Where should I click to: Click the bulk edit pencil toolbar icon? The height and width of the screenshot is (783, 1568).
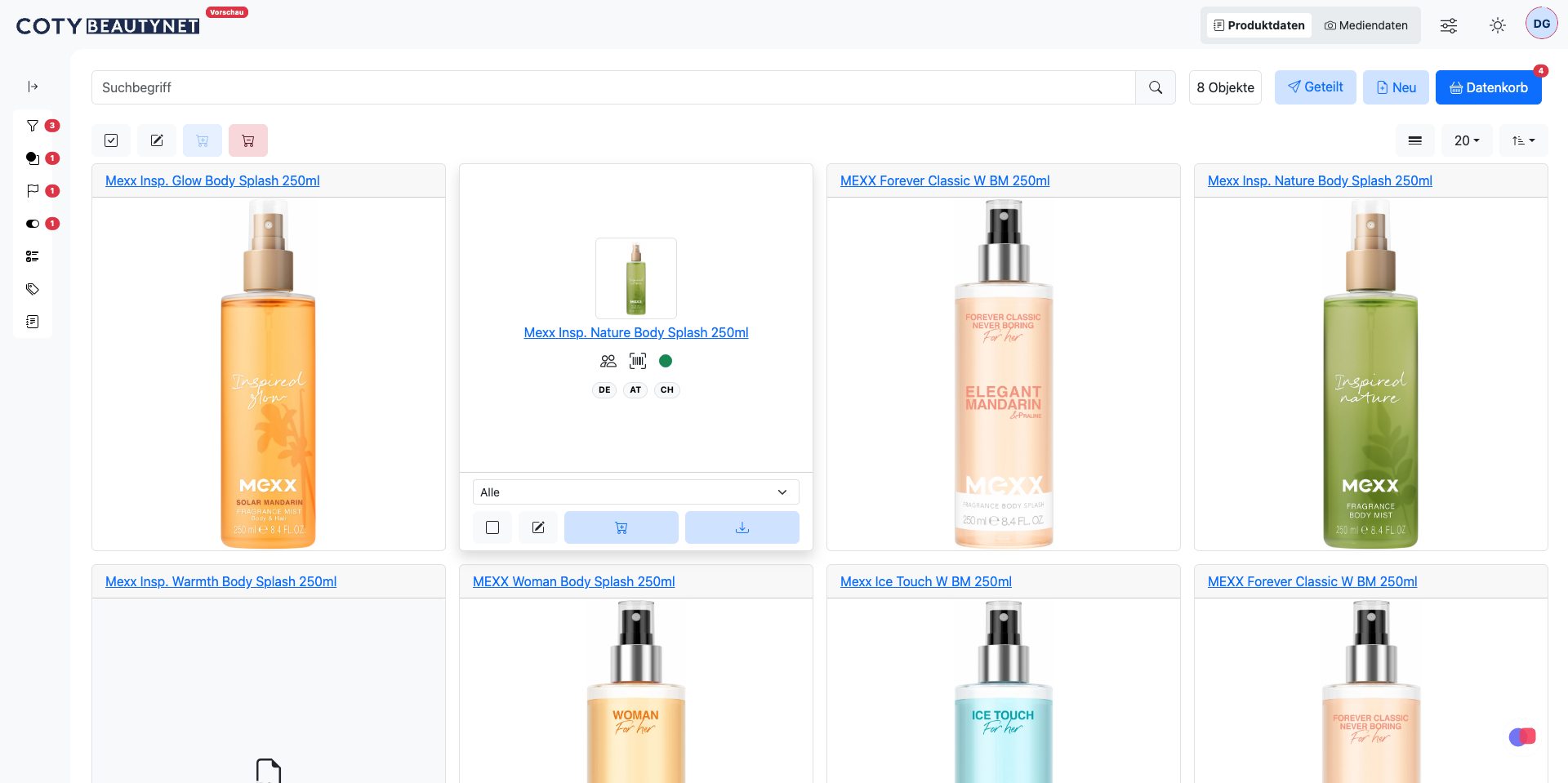(x=157, y=140)
